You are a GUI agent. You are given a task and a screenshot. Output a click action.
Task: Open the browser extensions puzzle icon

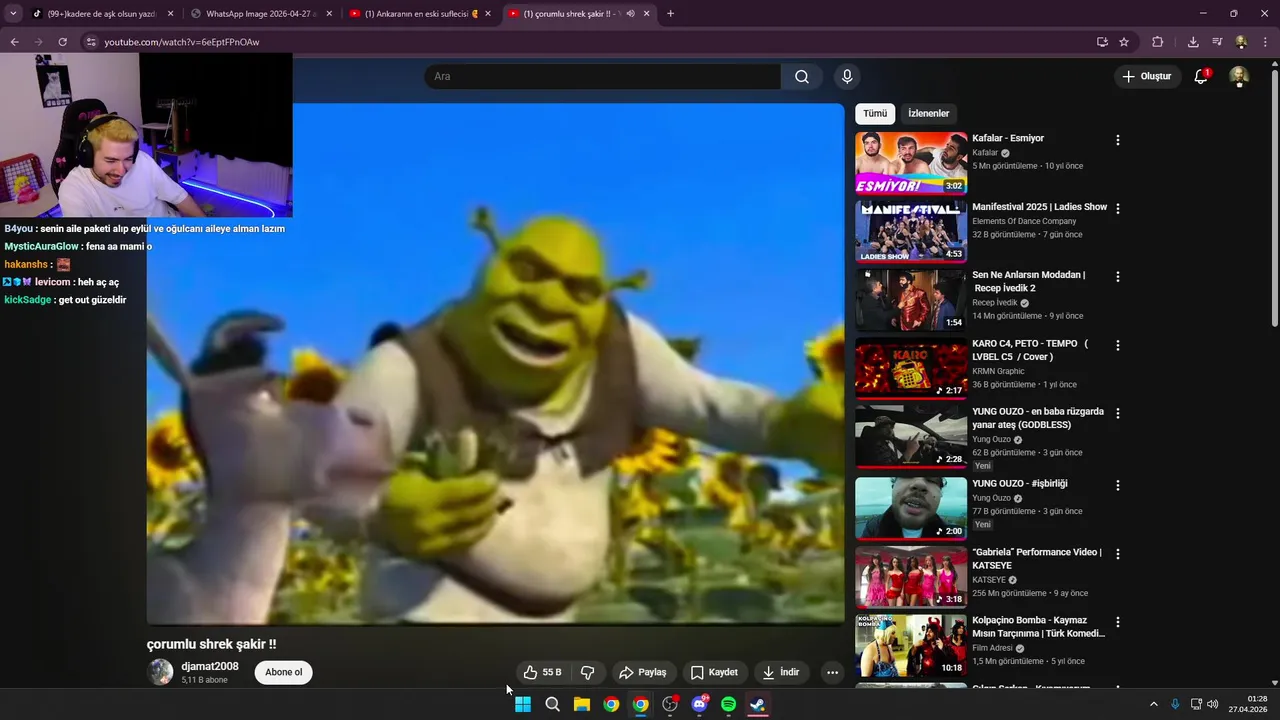click(1157, 42)
